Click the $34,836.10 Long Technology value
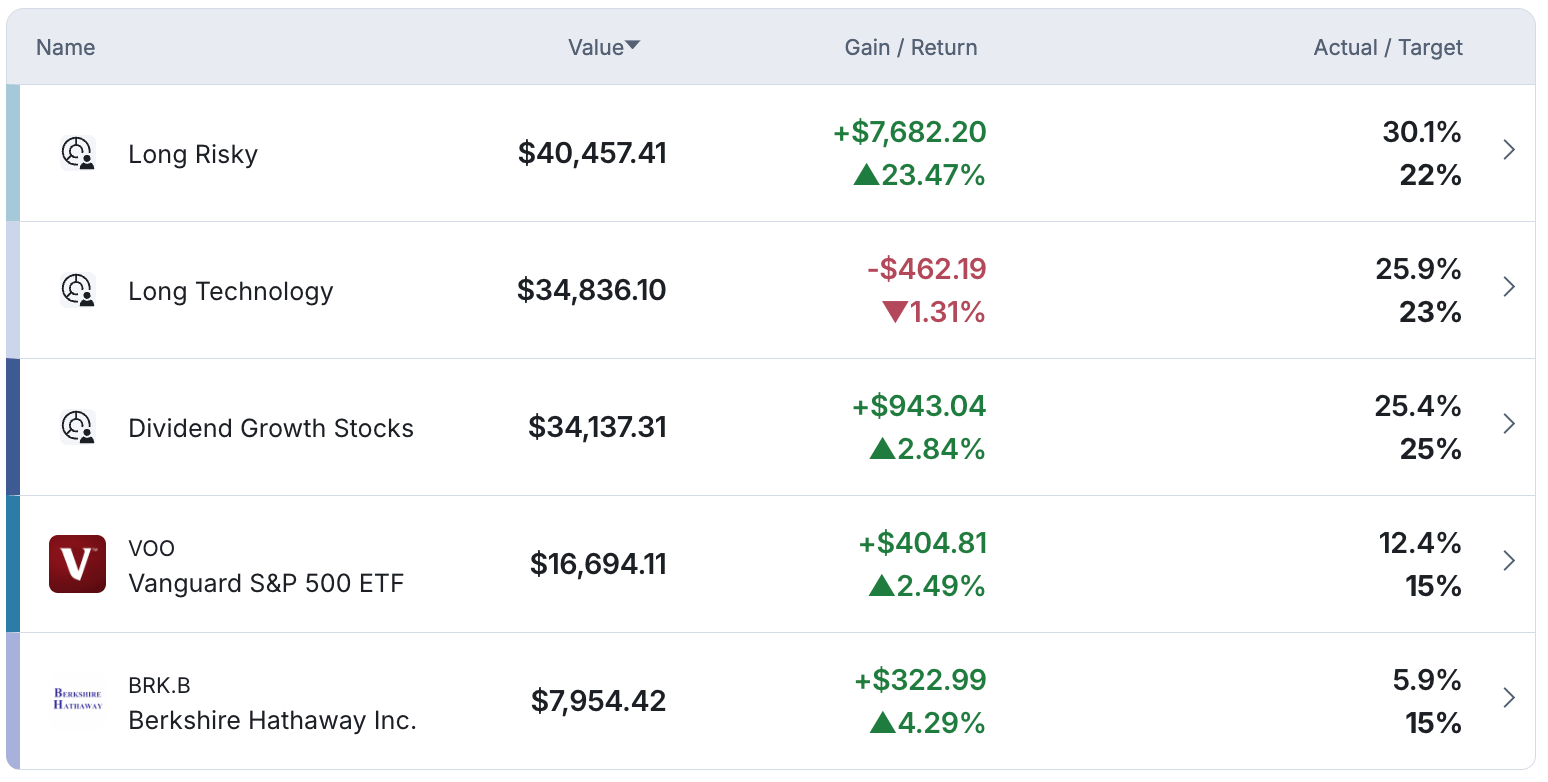This screenshot has width=1548, height=782. [x=591, y=290]
